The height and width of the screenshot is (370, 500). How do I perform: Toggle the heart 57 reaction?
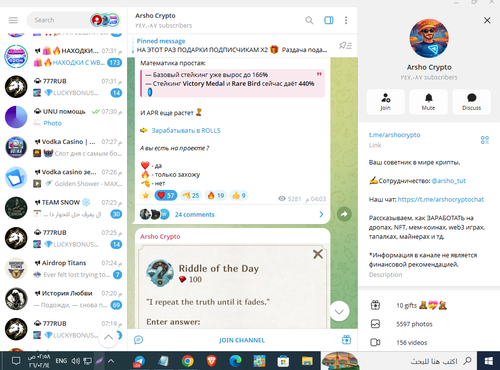pos(166,195)
